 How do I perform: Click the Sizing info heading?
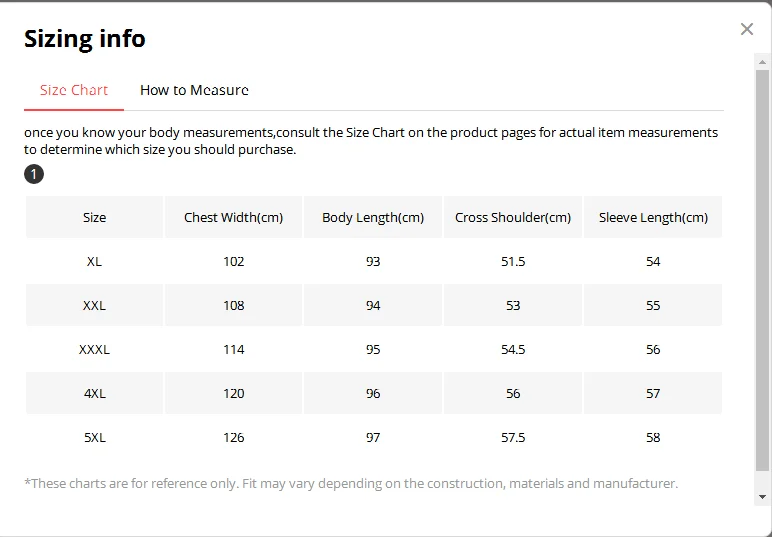85,38
